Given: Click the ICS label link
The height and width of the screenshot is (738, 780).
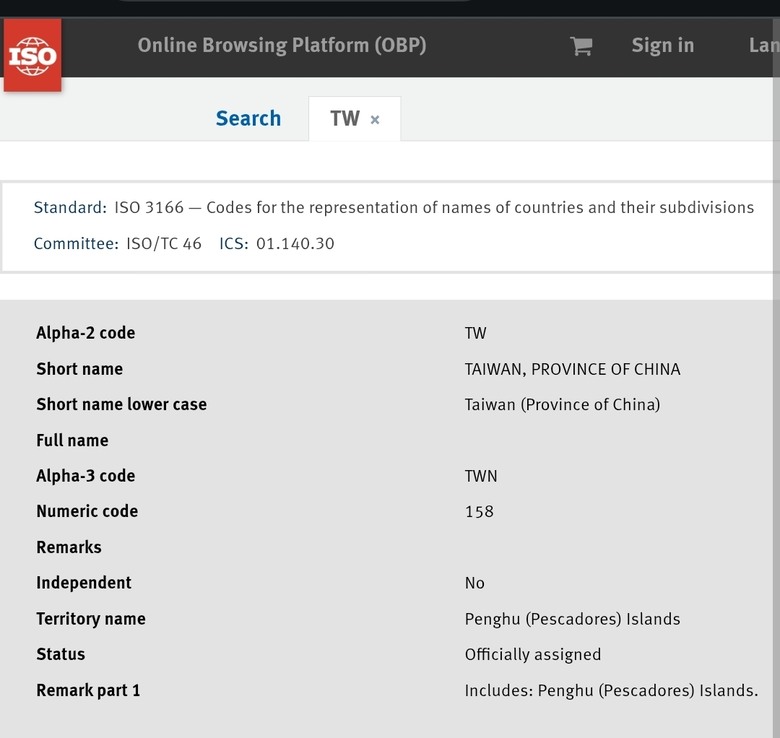Looking at the screenshot, I should coord(234,243).
